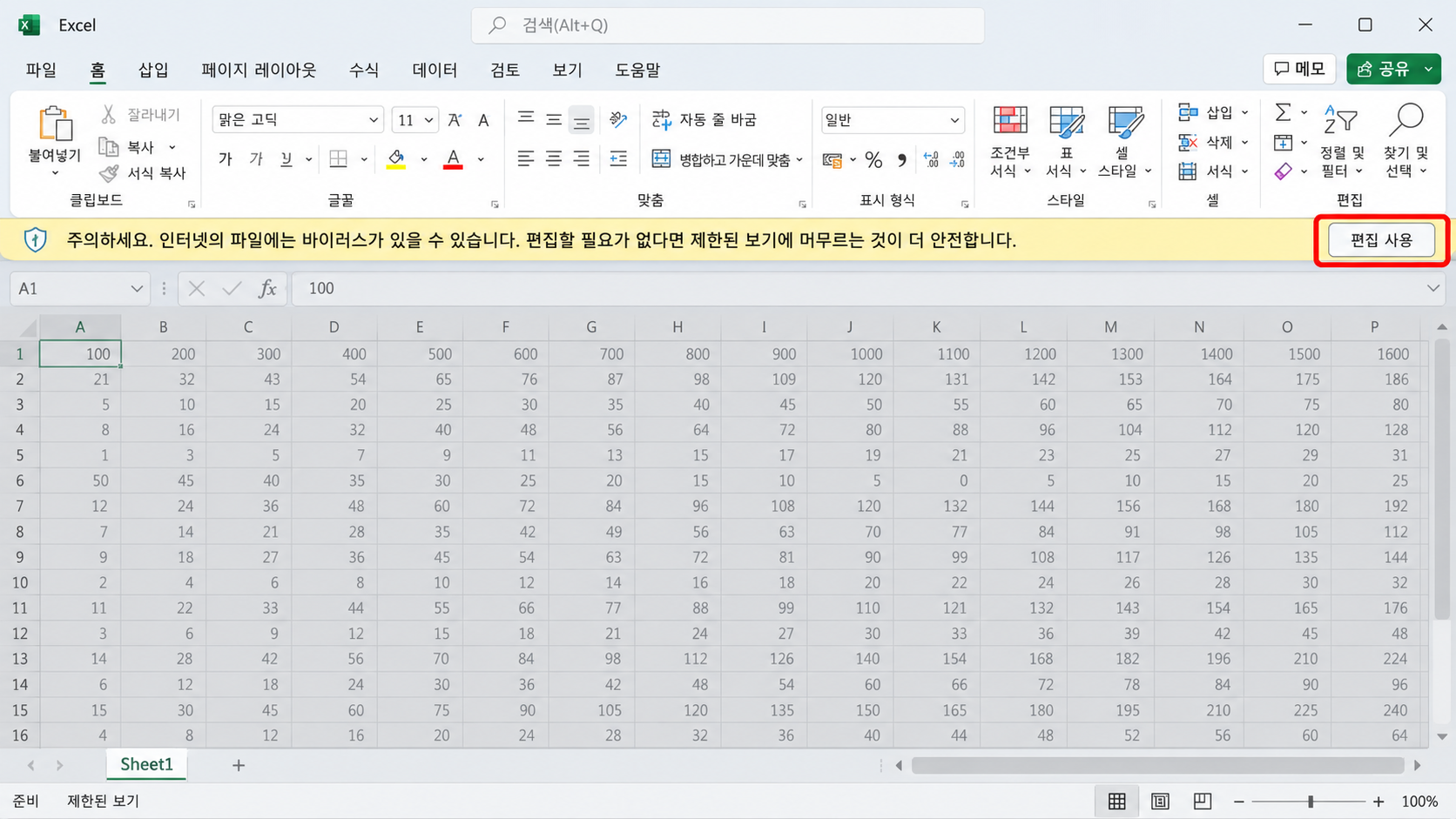This screenshot has height=819, width=1456.
Task: Open Cell Styles (셀 스타일)
Action: click(x=1124, y=142)
